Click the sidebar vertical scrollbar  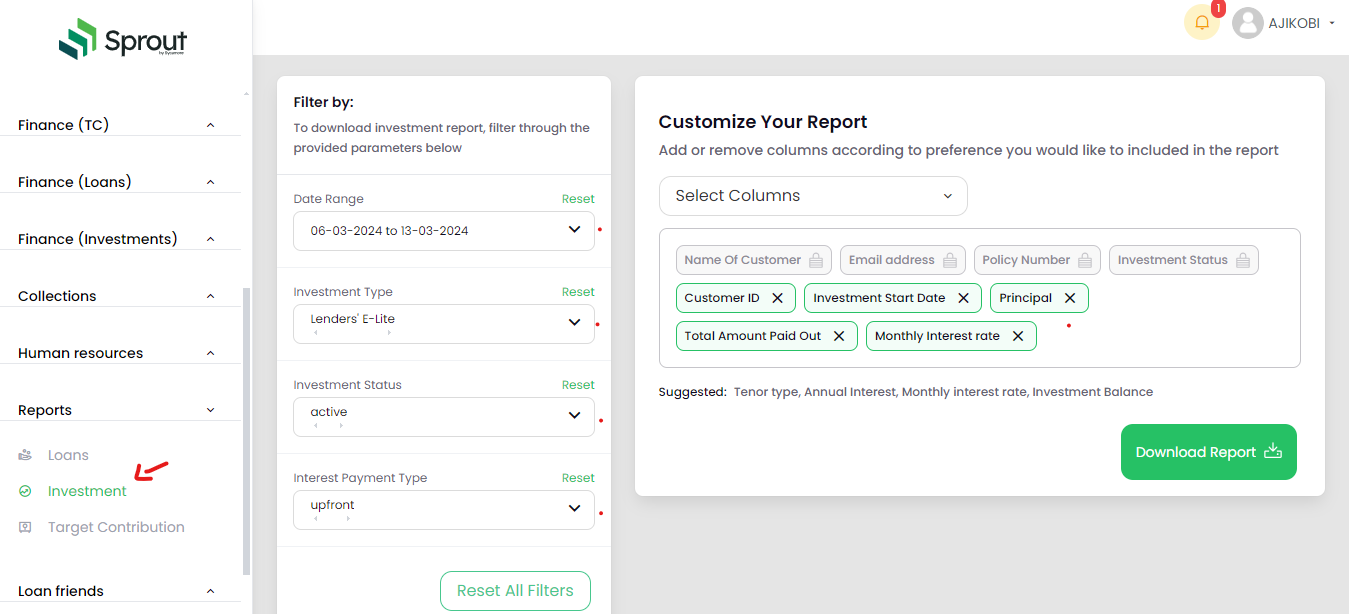tap(247, 430)
